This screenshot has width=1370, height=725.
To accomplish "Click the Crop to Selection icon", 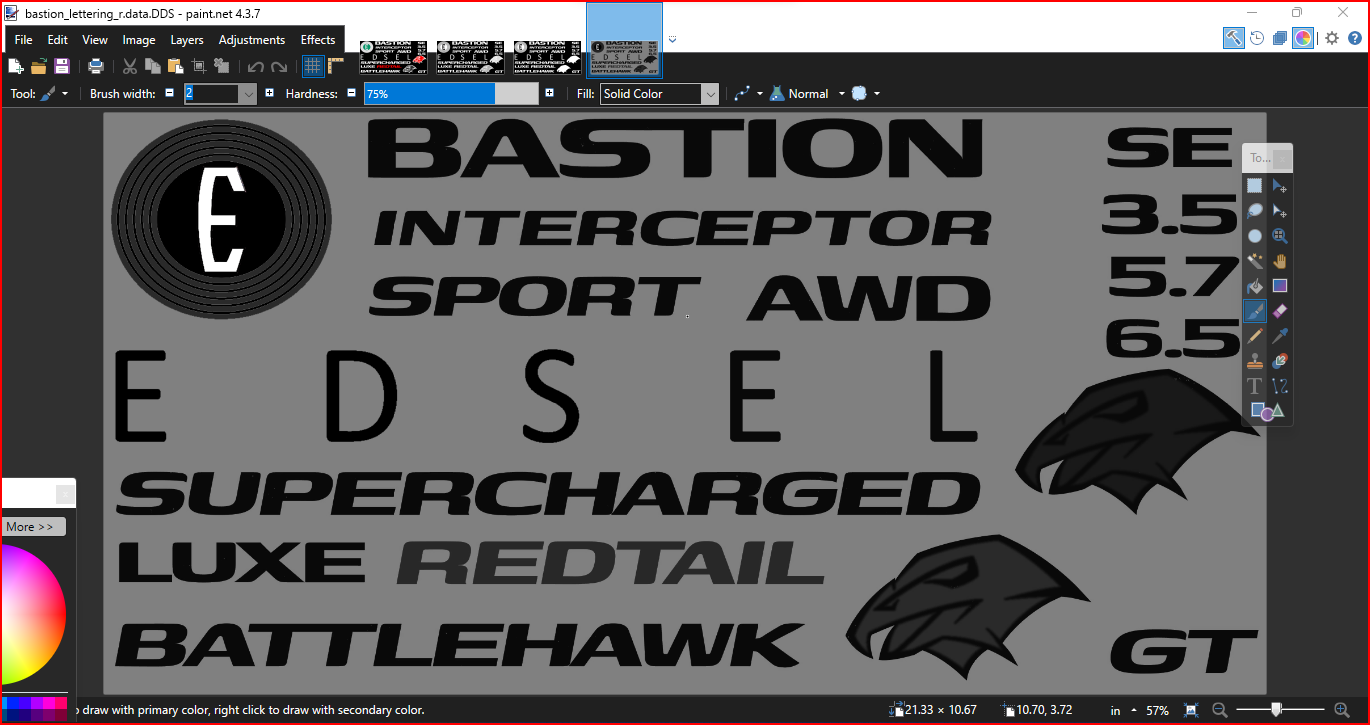I will 199,66.
